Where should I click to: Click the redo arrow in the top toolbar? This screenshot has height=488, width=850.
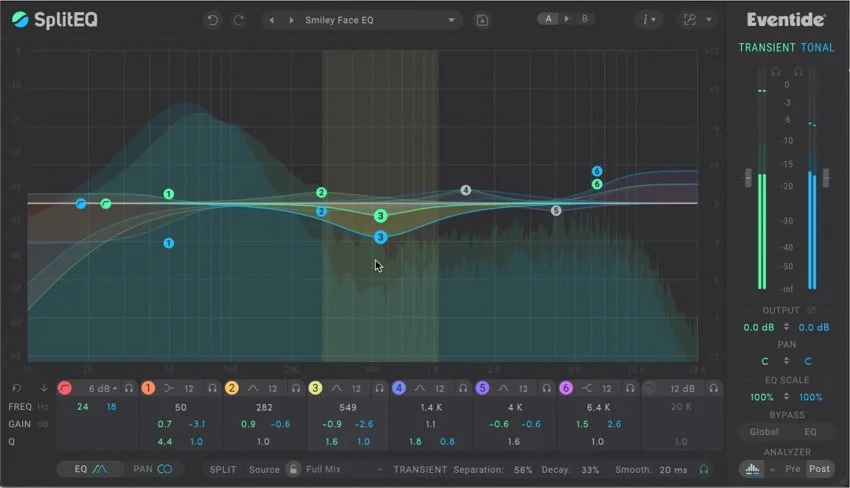pyautogui.click(x=239, y=20)
